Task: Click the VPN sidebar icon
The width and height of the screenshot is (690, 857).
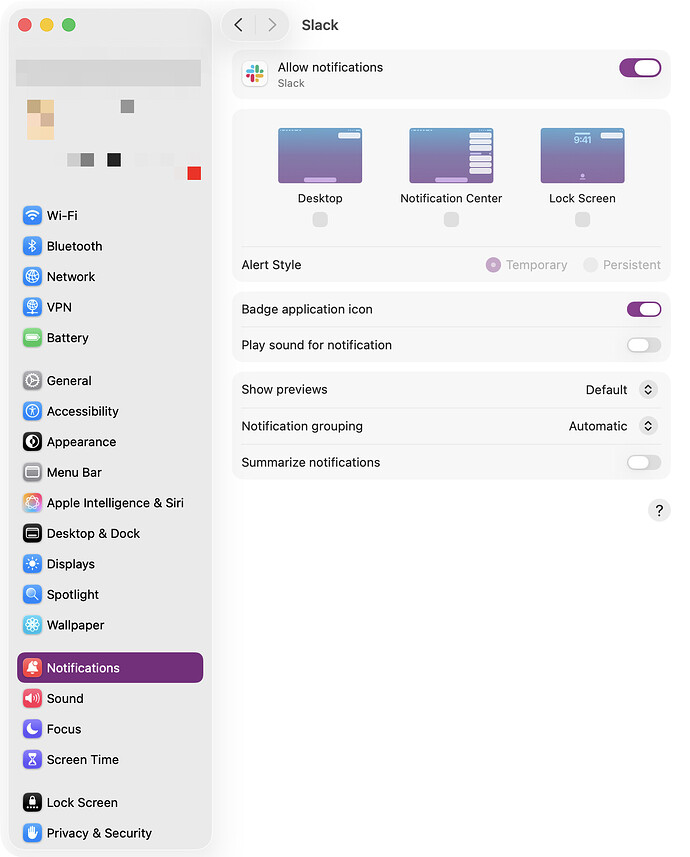Action: pyautogui.click(x=32, y=308)
